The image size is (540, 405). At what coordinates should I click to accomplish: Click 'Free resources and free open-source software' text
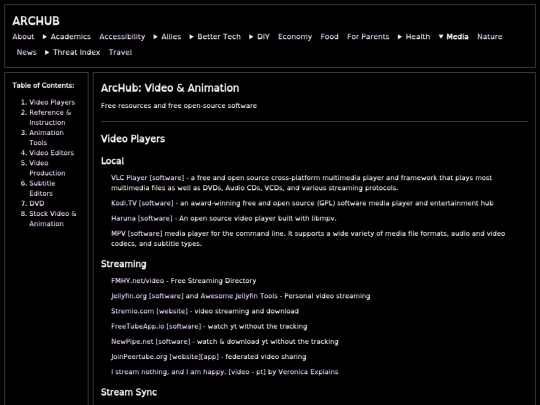(179, 106)
